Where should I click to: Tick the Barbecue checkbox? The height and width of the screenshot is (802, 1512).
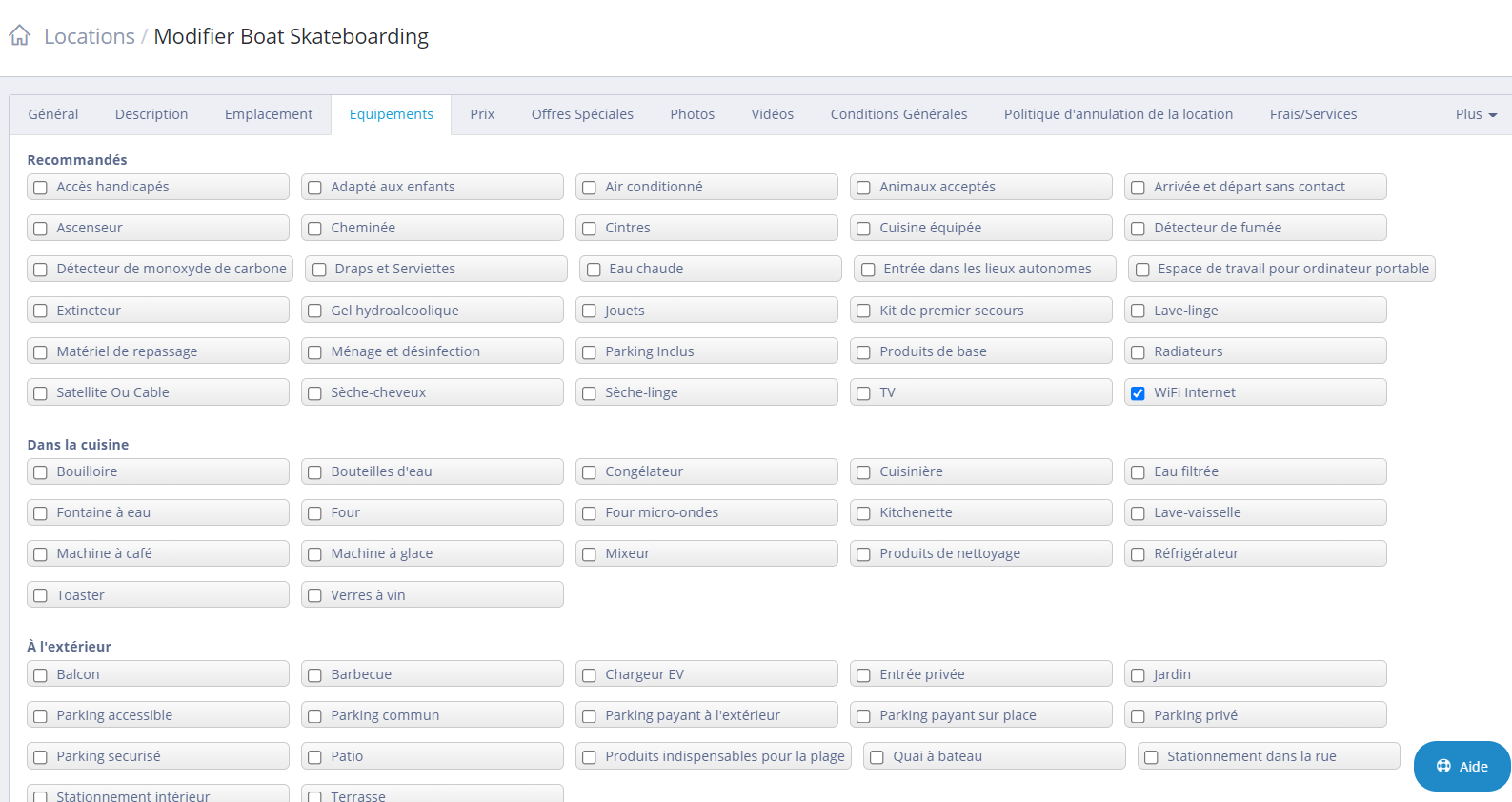pyautogui.click(x=314, y=675)
